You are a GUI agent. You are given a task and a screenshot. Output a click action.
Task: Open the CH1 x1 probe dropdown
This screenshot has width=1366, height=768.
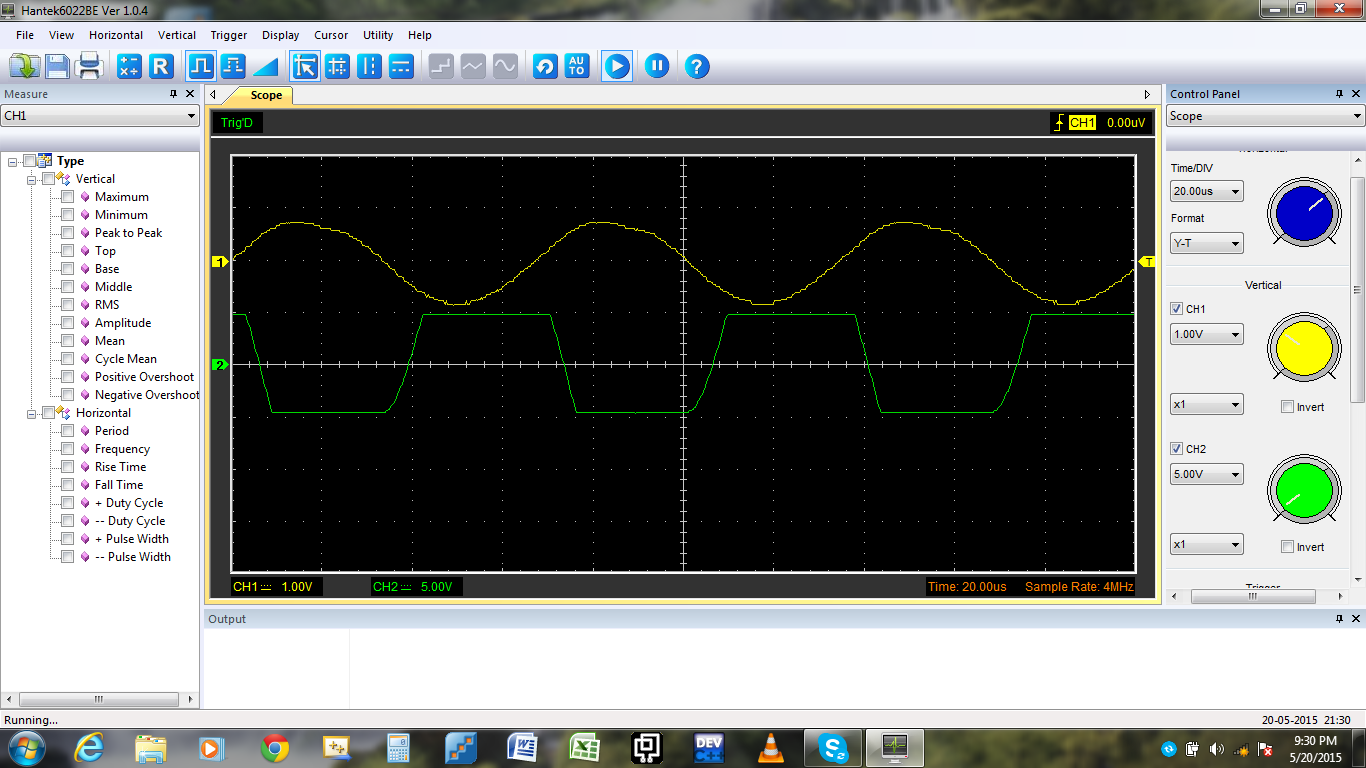coord(1207,405)
